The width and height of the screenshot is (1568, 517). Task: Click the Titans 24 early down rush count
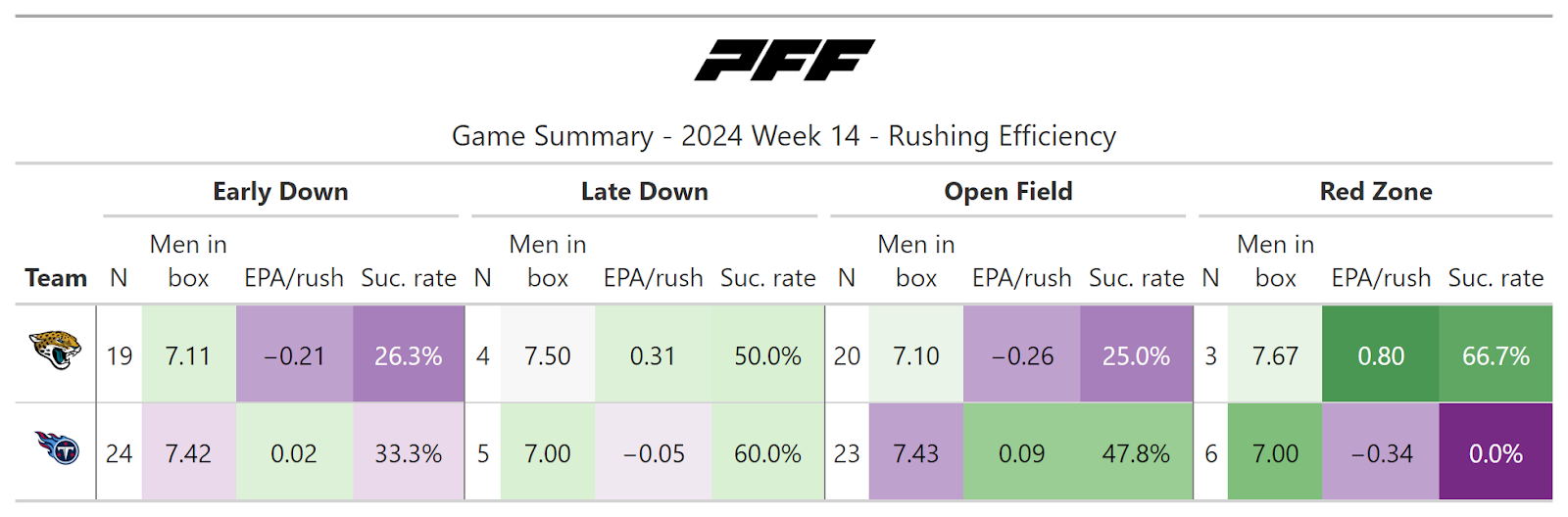[x=120, y=453]
